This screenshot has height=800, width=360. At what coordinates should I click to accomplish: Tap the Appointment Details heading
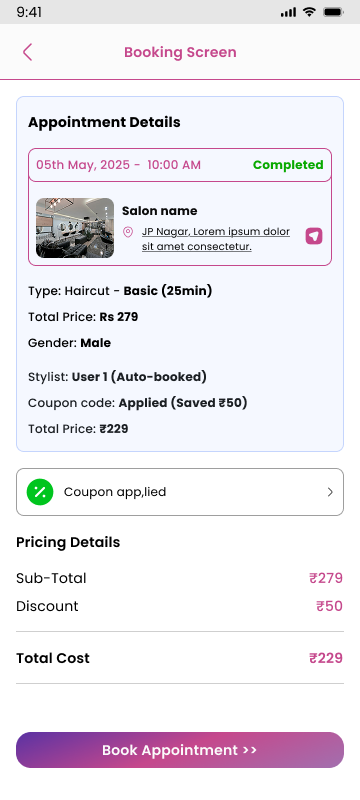104,122
